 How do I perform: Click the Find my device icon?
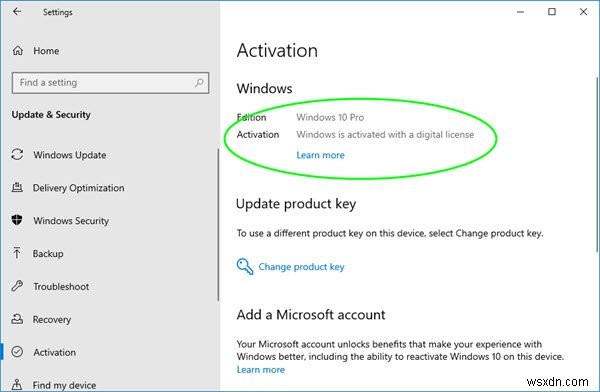(x=17, y=384)
